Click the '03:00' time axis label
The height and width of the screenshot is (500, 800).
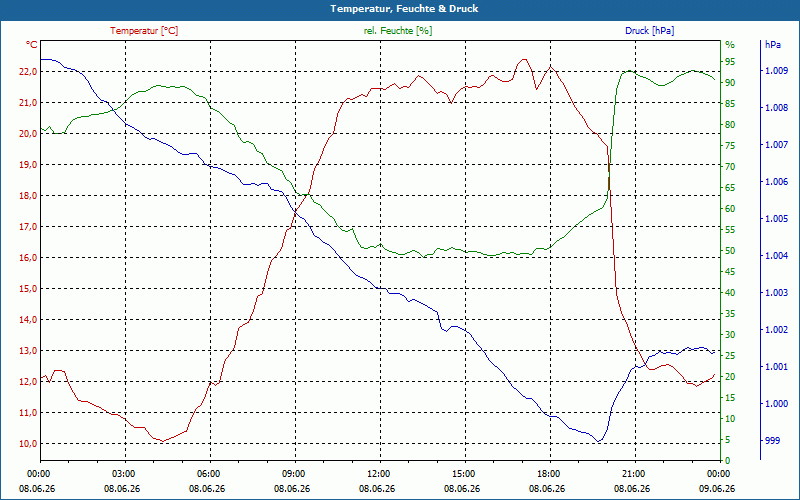click(122, 473)
